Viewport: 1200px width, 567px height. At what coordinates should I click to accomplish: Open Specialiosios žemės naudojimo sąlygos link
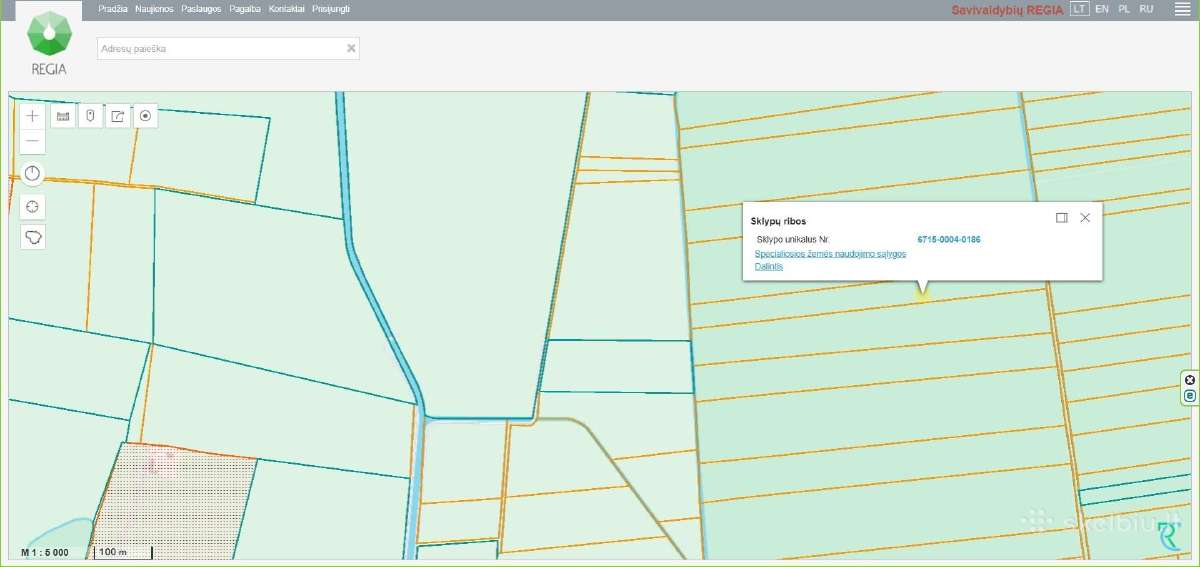[x=830, y=254]
